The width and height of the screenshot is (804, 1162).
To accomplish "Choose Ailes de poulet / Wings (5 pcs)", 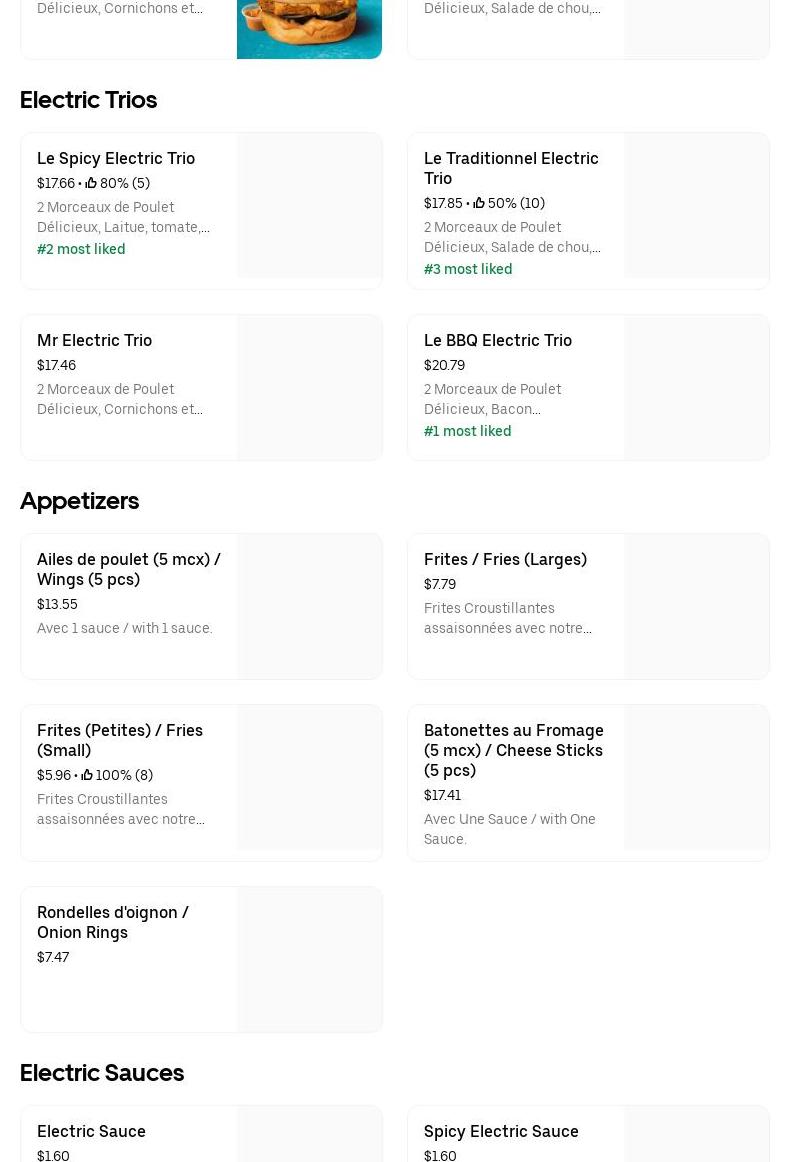I will point(129,569).
